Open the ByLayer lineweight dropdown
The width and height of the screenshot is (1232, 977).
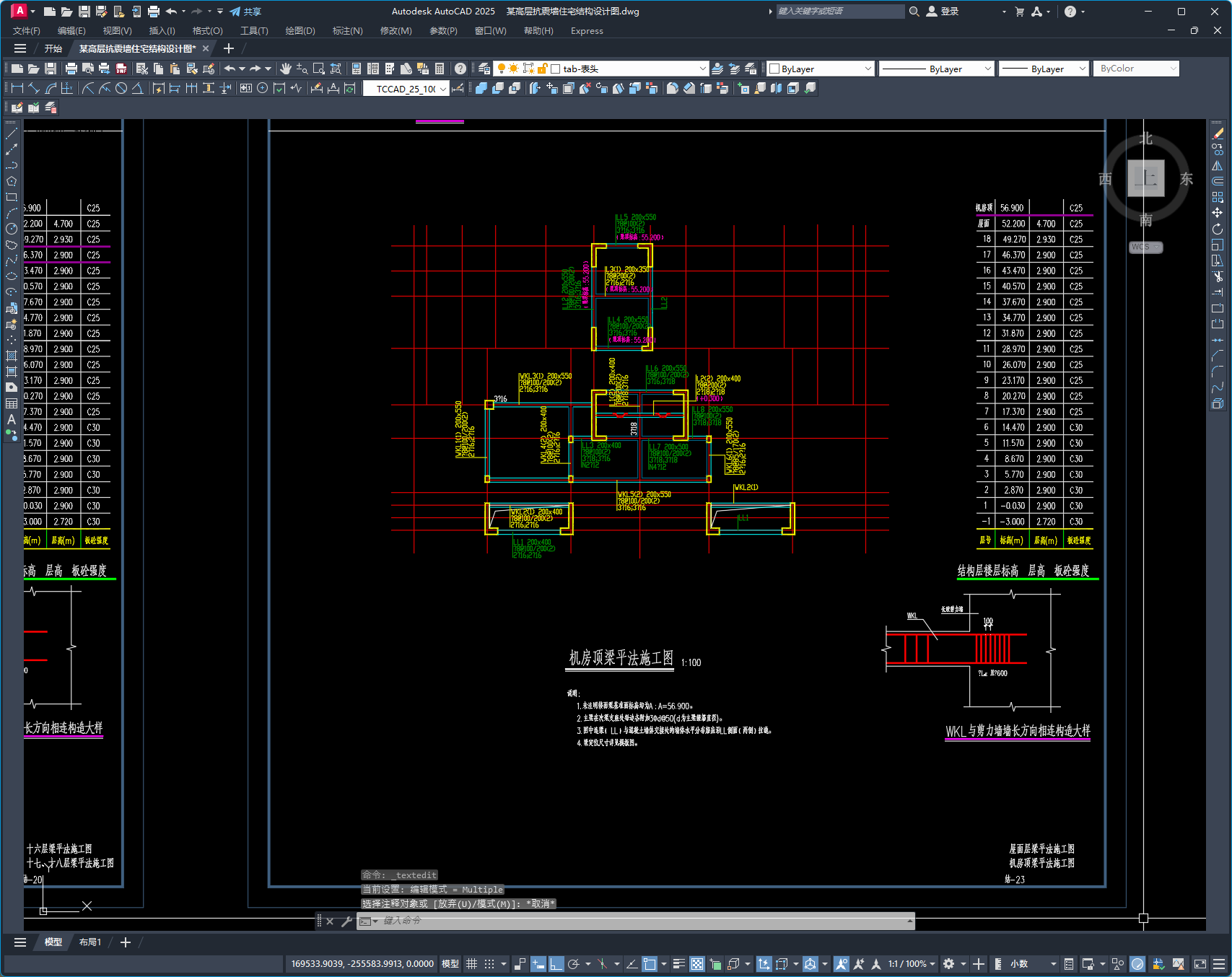tap(1082, 69)
